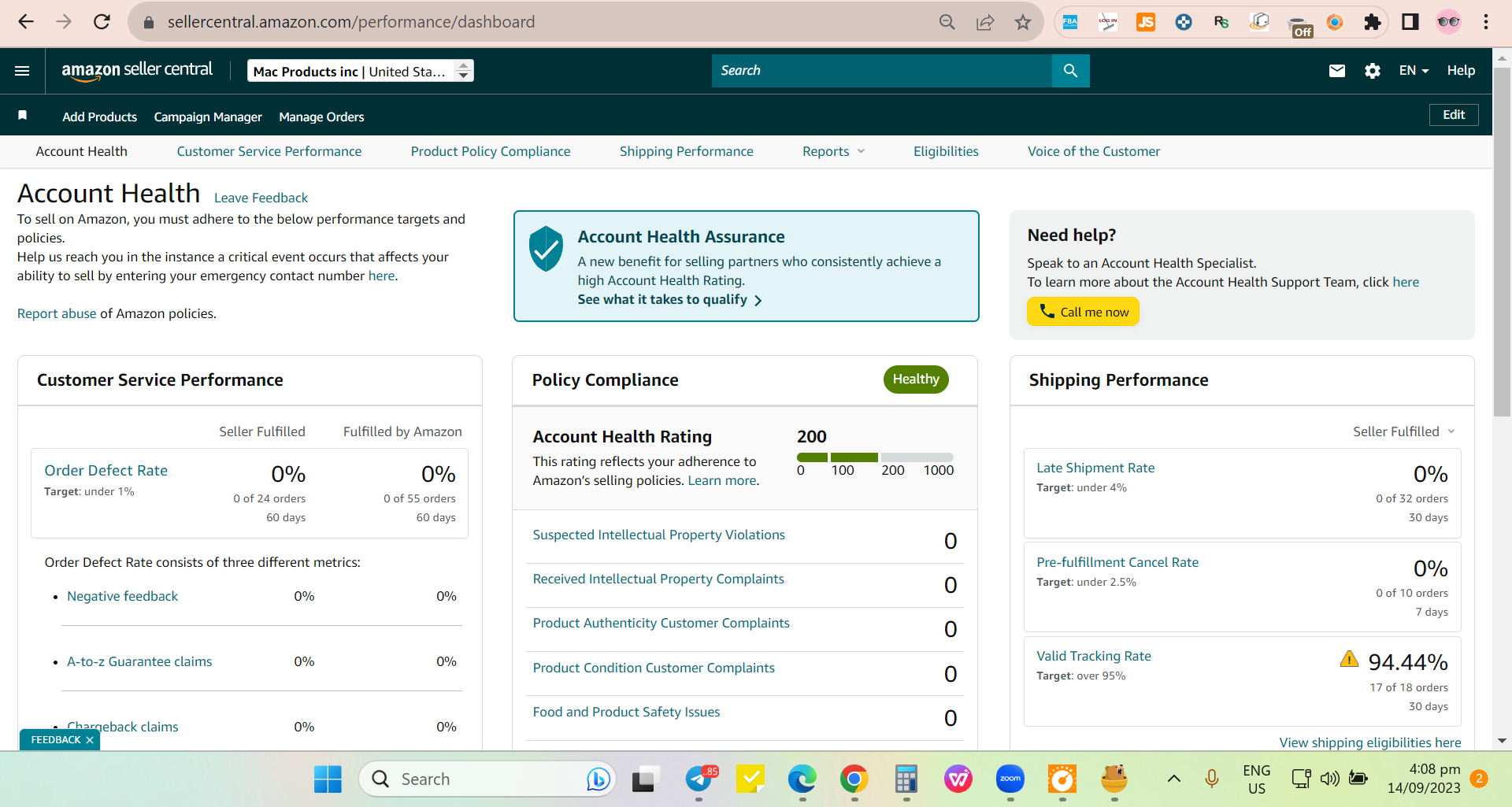Open Microsoft Edge from the taskbar

[x=802, y=779]
